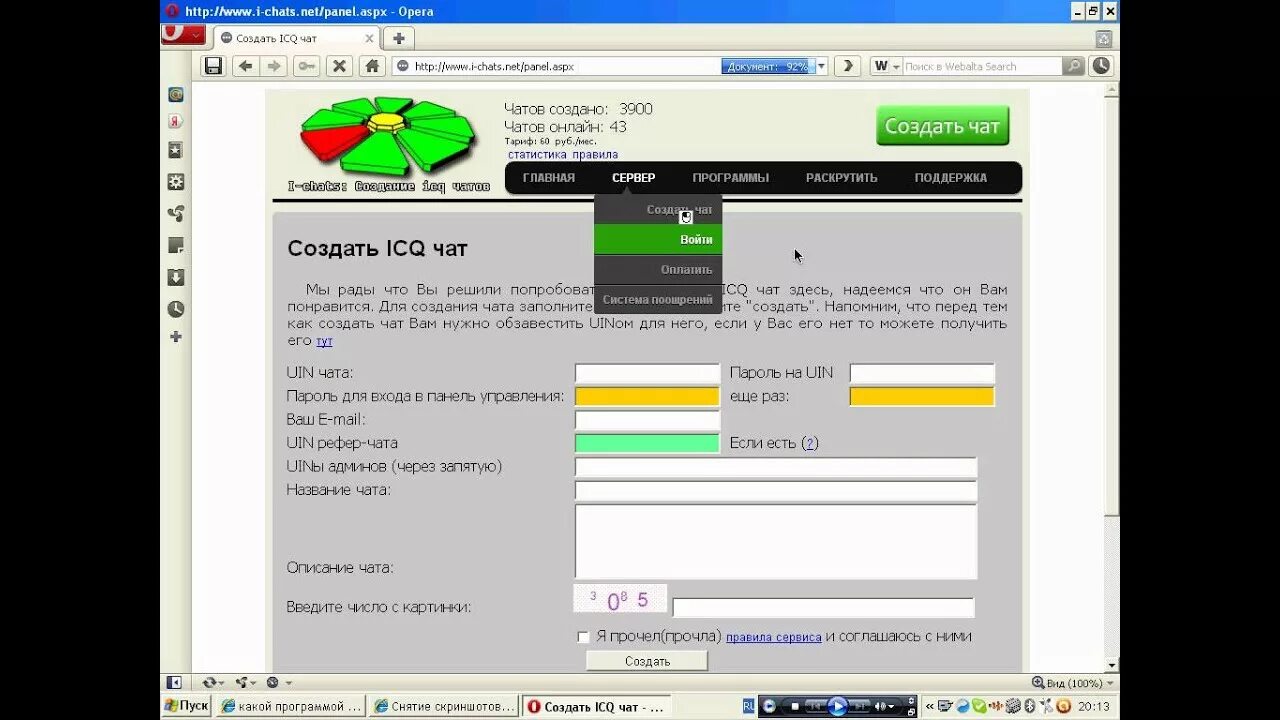Check the 'Я прочел(прочла)' agreement checkbox

pyautogui.click(x=583, y=636)
